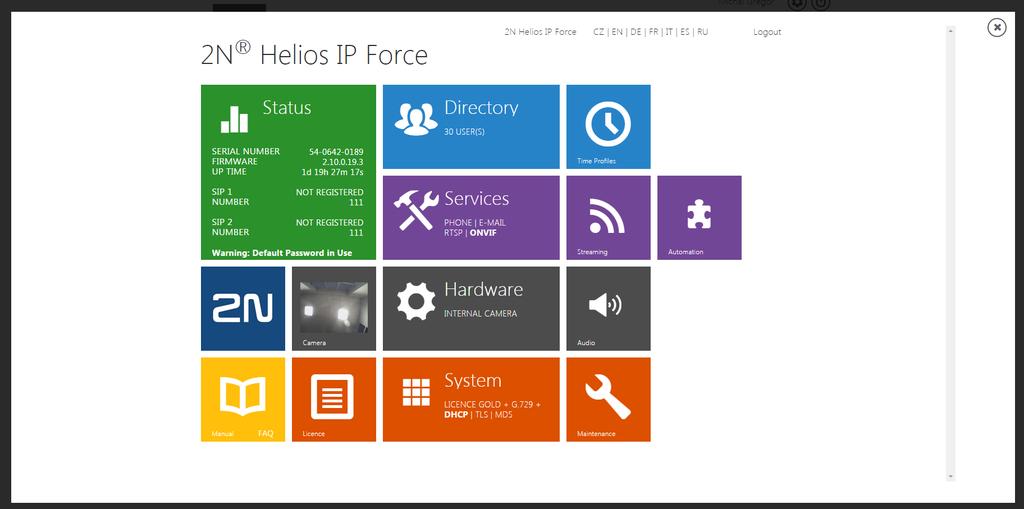1024x509 pixels.
Task: Switch language to IT
Action: click(669, 31)
